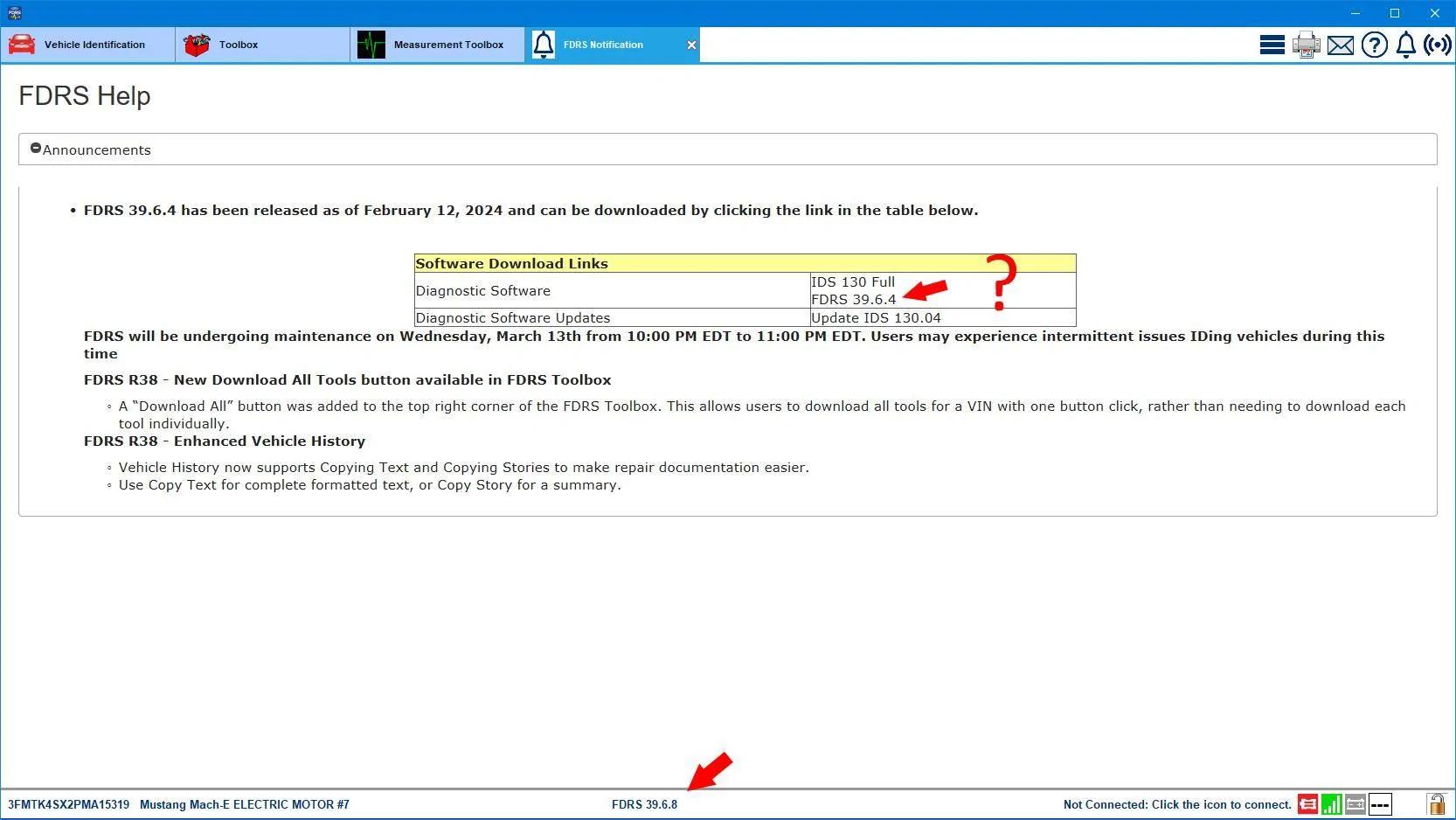
Task: Open the Measurement Toolbox tab
Action: [437, 45]
